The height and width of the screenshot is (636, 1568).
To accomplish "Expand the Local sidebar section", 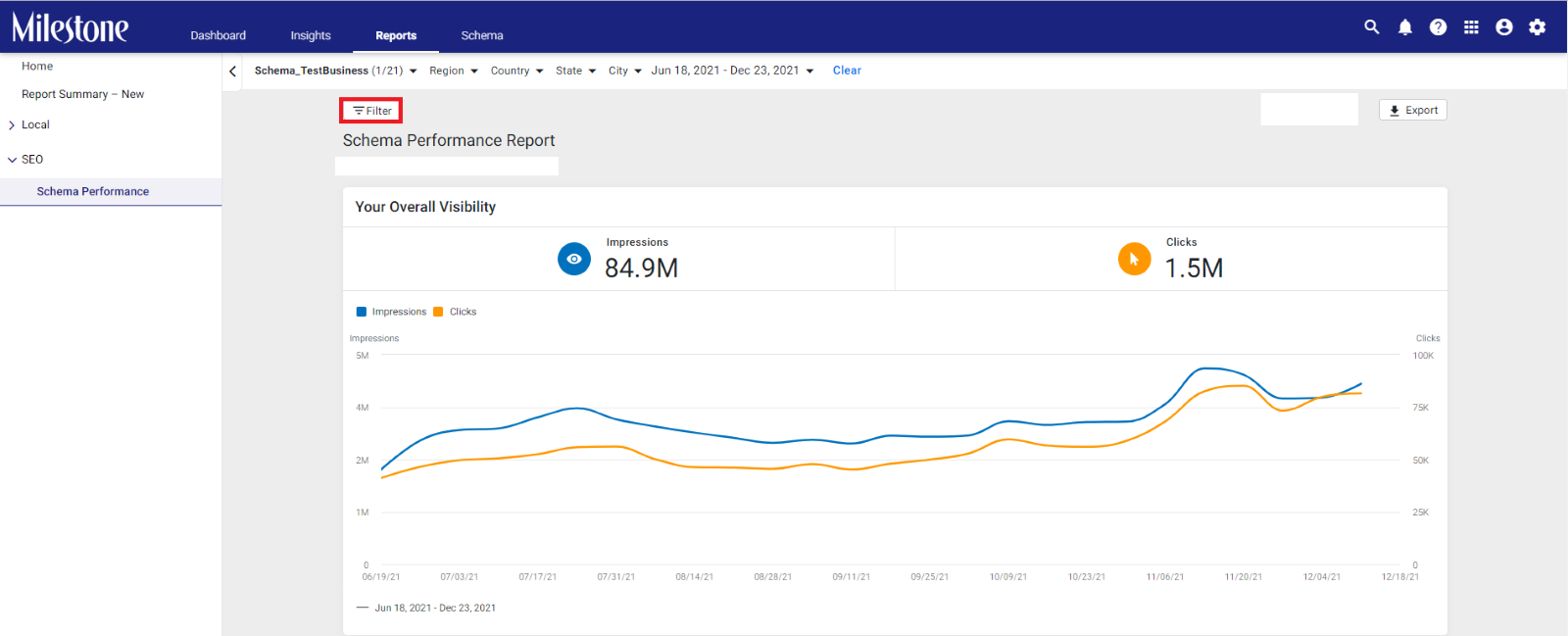I will pyautogui.click(x=35, y=124).
